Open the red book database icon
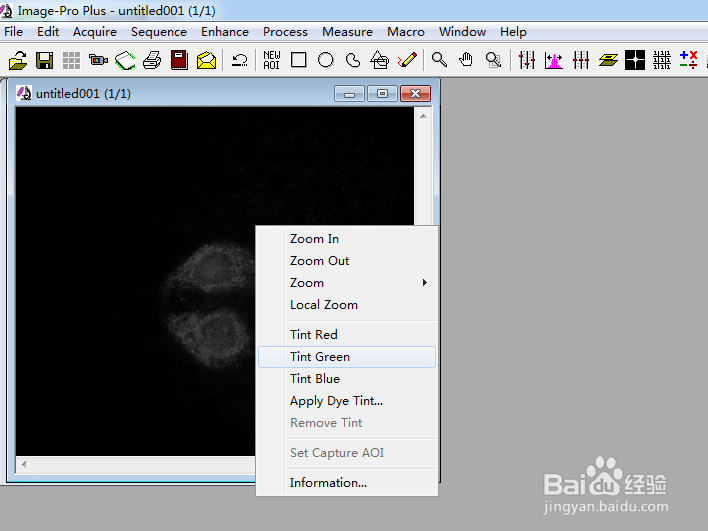The height and width of the screenshot is (531, 708). pos(179,60)
